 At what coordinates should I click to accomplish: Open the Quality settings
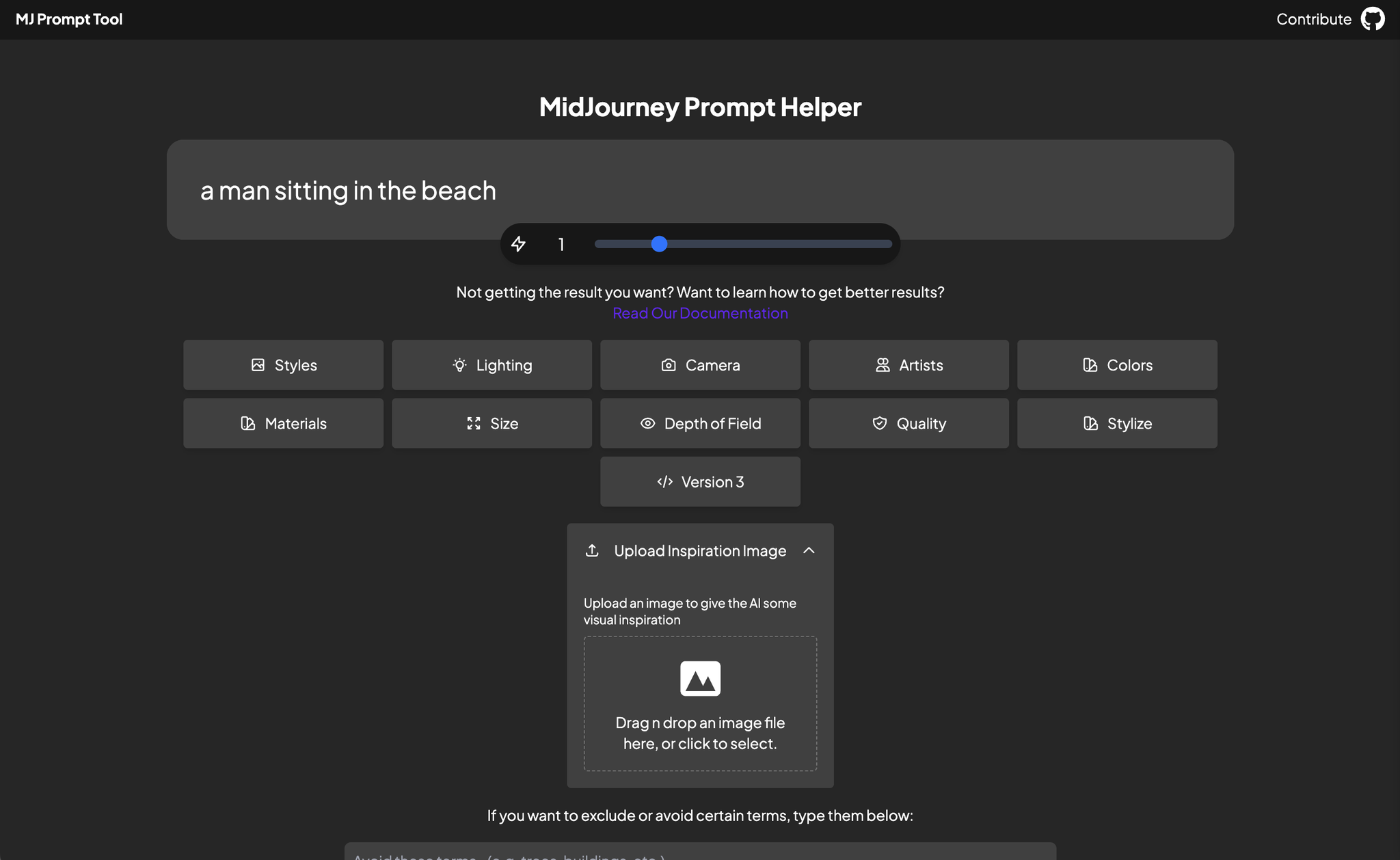(x=908, y=423)
